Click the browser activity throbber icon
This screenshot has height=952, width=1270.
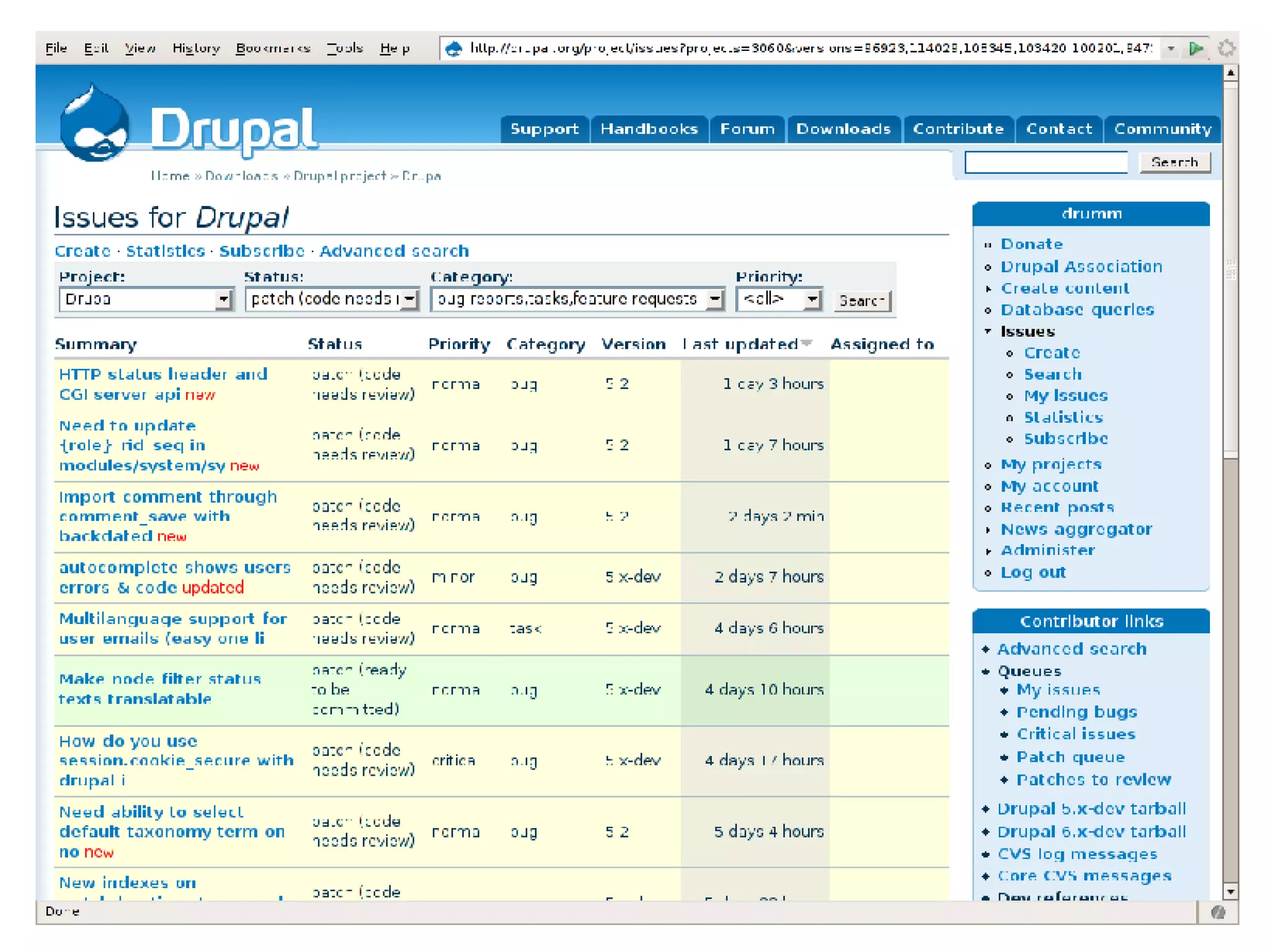click(1225, 48)
